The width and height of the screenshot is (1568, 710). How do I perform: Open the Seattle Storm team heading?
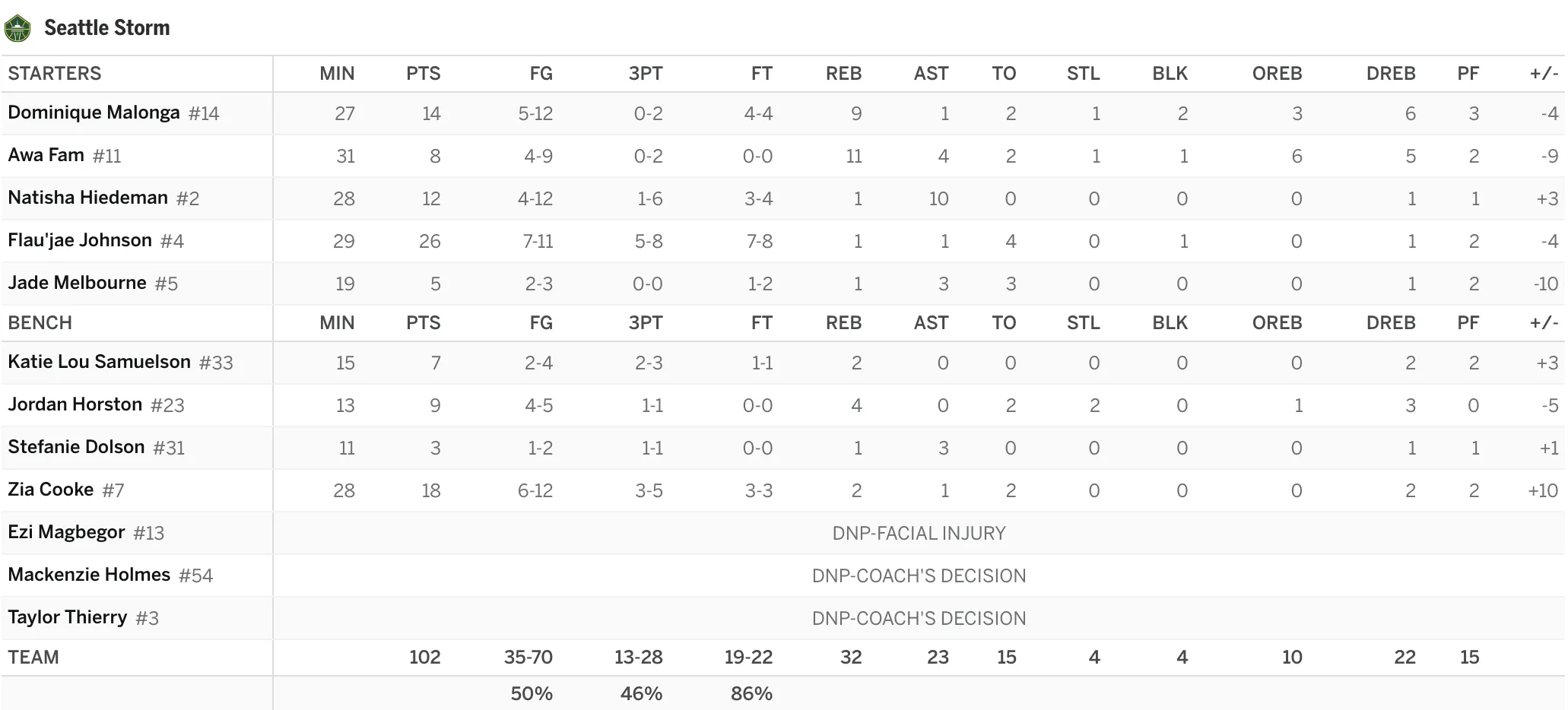click(x=107, y=28)
